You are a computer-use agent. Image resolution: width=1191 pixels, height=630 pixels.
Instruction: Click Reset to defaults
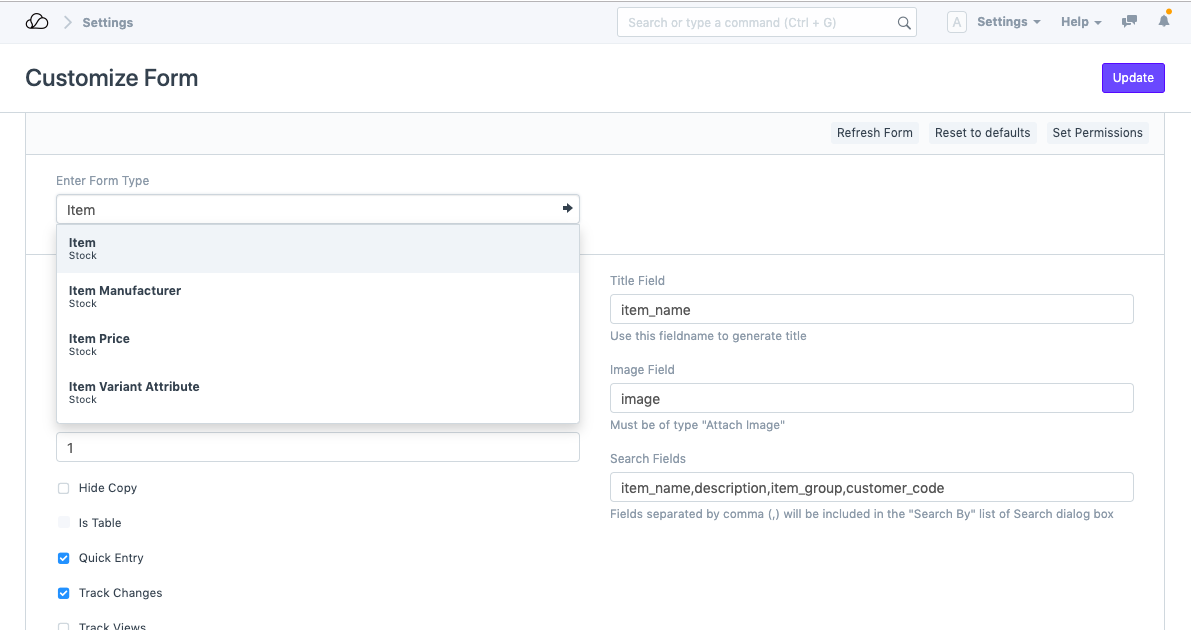(982, 133)
